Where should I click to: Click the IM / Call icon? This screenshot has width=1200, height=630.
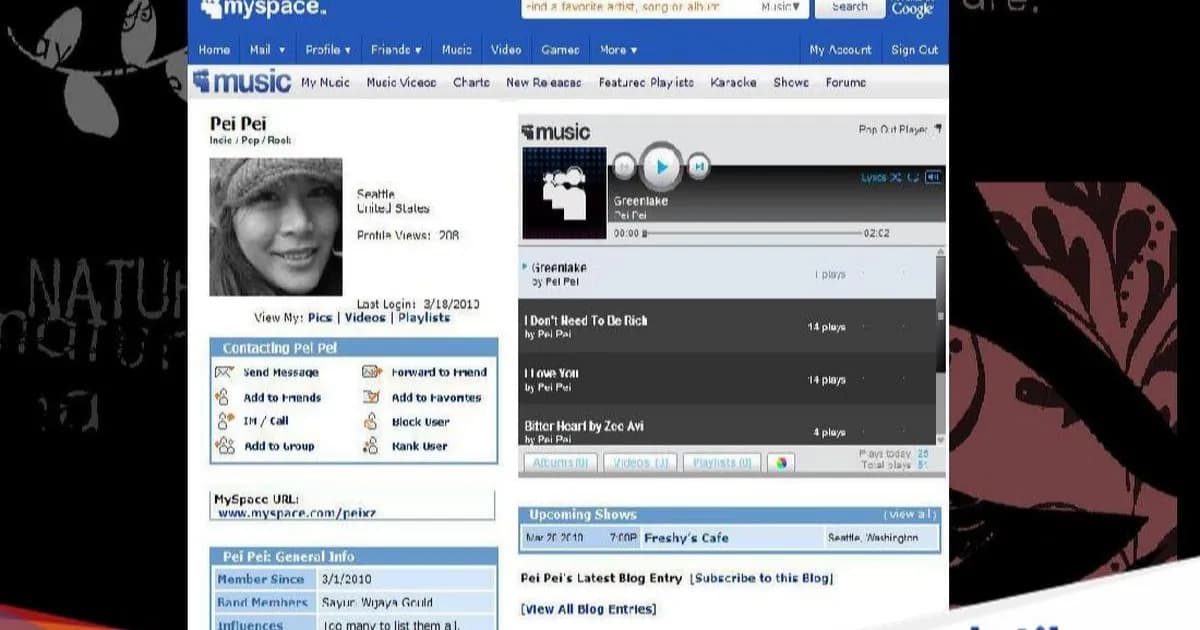click(x=224, y=421)
